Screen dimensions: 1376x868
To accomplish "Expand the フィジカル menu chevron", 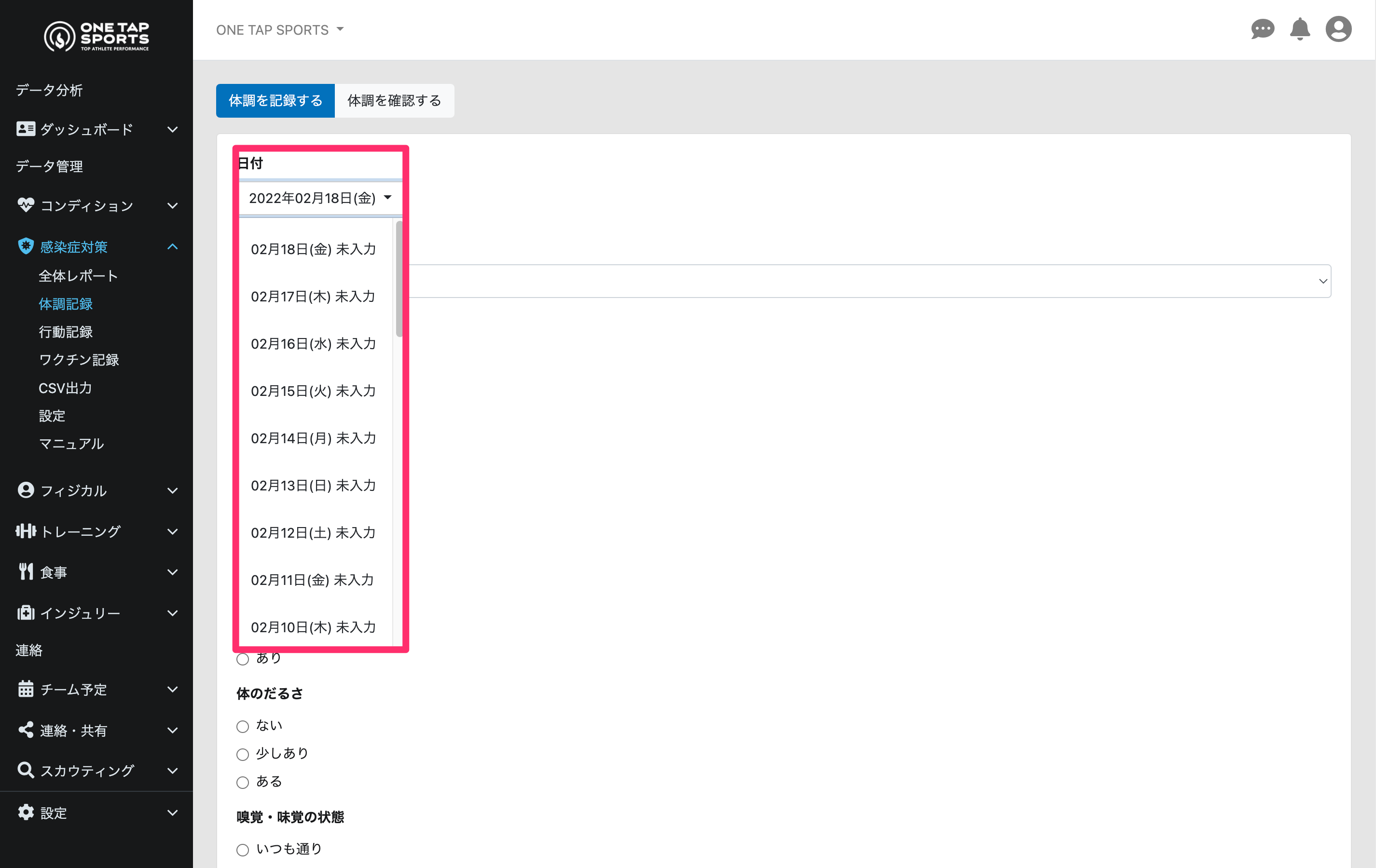I will tap(173, 490).
